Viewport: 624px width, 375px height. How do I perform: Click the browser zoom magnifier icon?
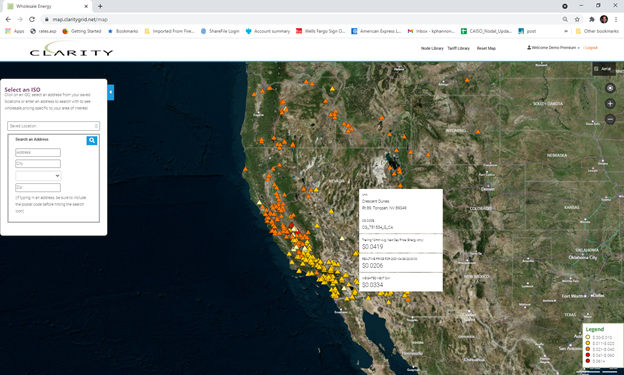point(565,19)
